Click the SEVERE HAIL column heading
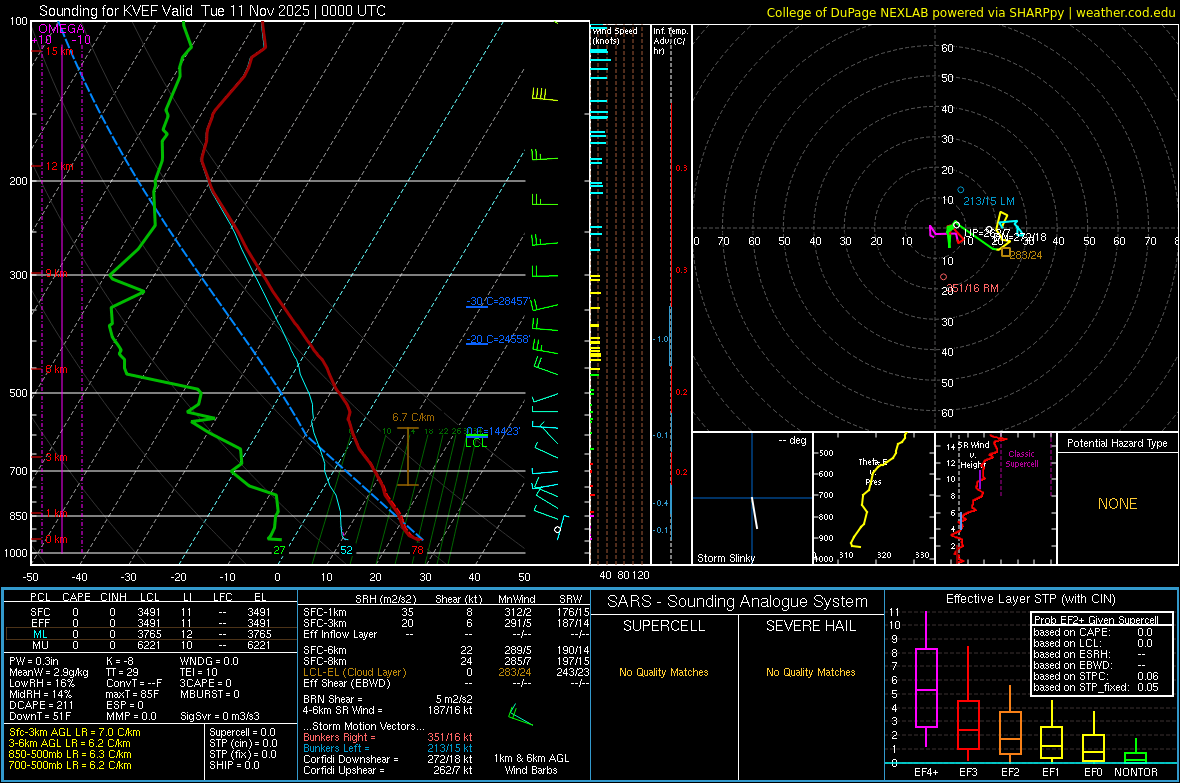 pyautogui.click(x=810, y=626)
